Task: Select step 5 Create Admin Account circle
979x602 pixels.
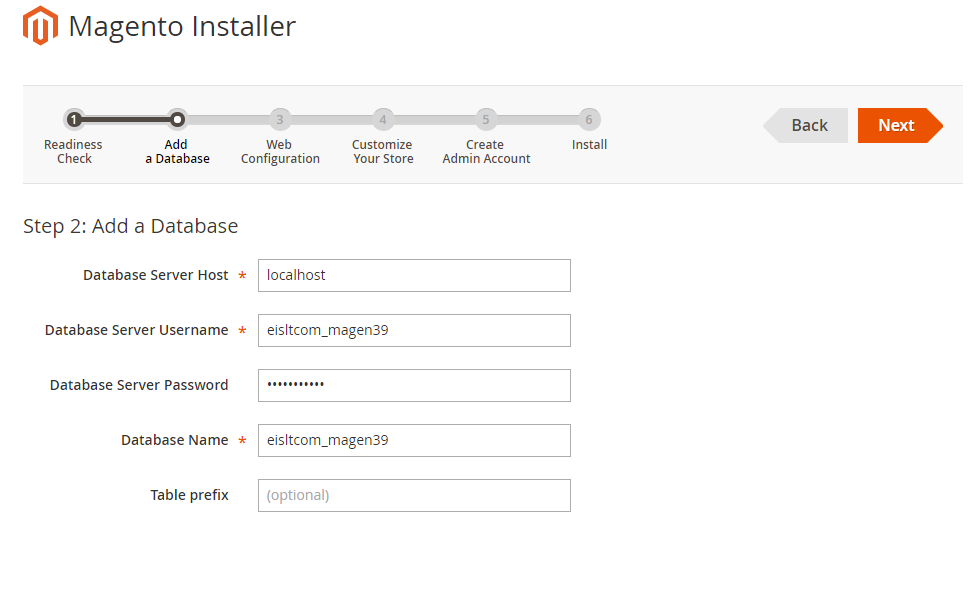Action: [x=486, y=119]
